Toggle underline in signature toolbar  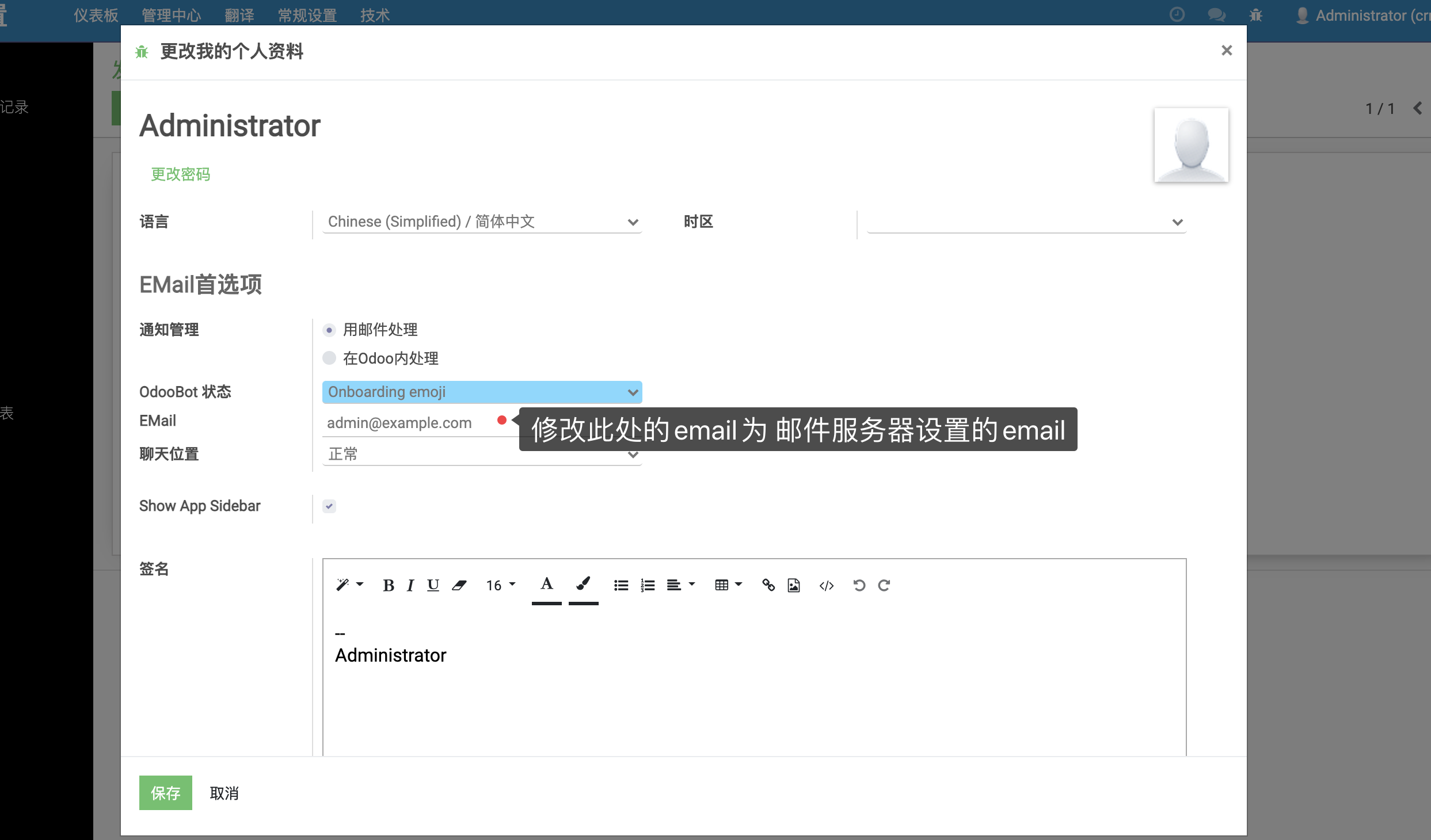[x=433, y=585]
